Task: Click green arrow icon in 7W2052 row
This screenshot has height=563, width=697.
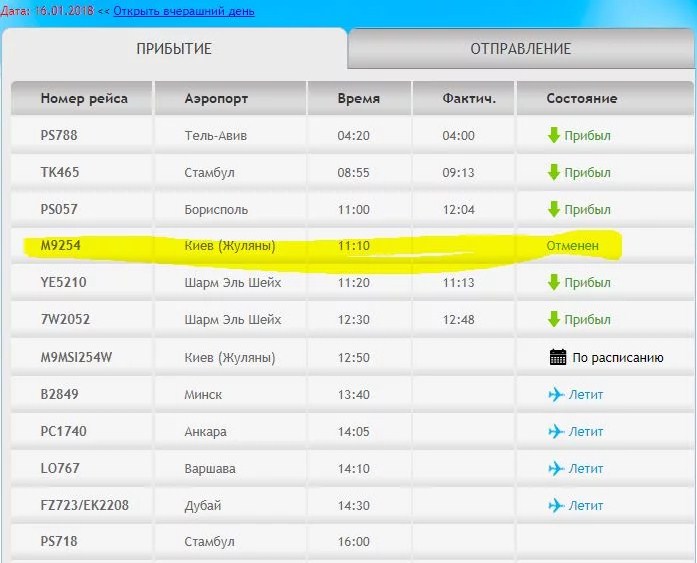Action: (553, 320)
